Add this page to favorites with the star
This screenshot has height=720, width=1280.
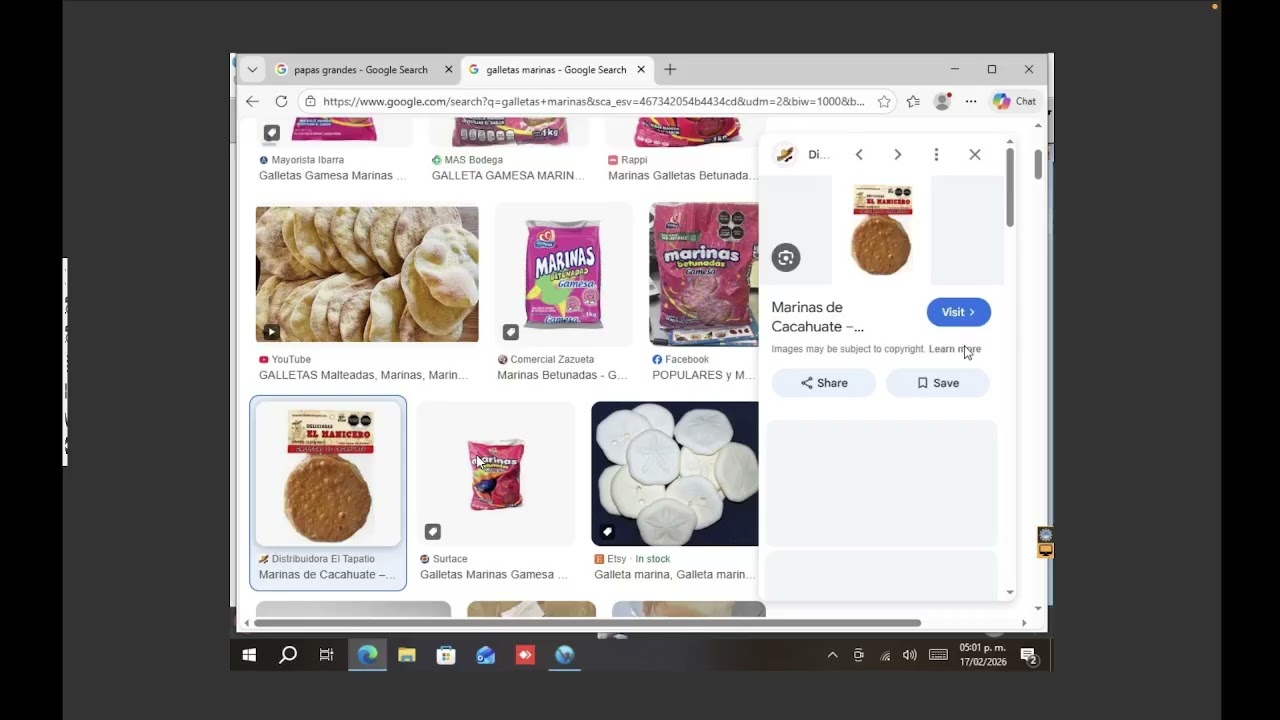click(884, 101)
